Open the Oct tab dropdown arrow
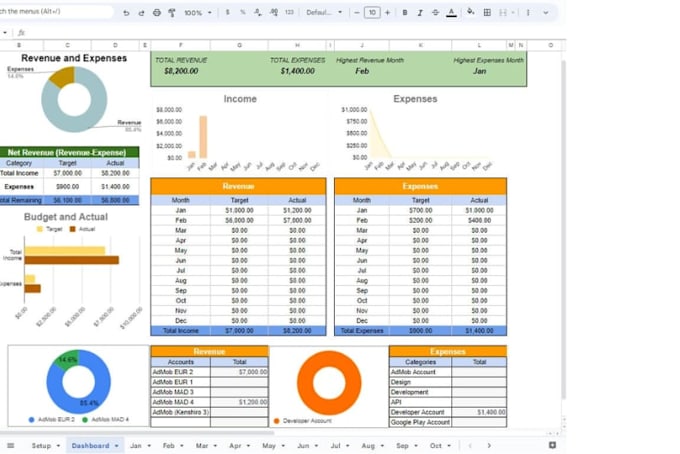Image resolution: width=680 pixels, height=454 pixels. pos(449,446)
